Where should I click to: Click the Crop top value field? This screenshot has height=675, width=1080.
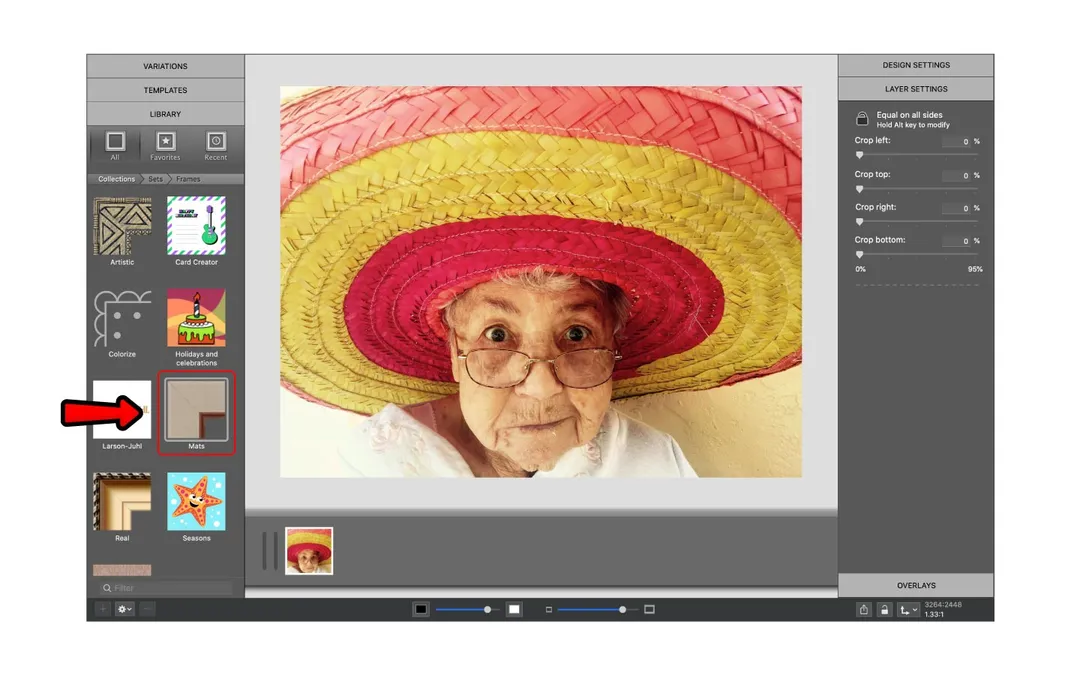pyautogui.click(x=956, y=176)
